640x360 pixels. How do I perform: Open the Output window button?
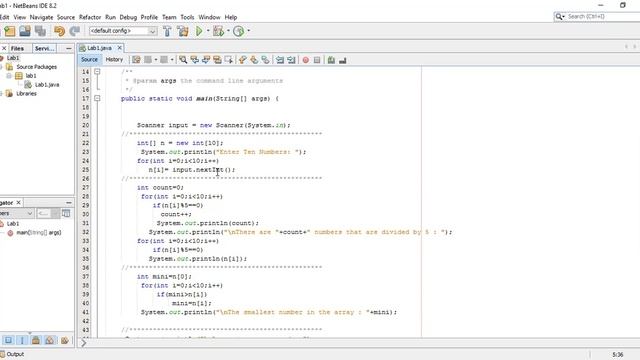pos(12,354)
